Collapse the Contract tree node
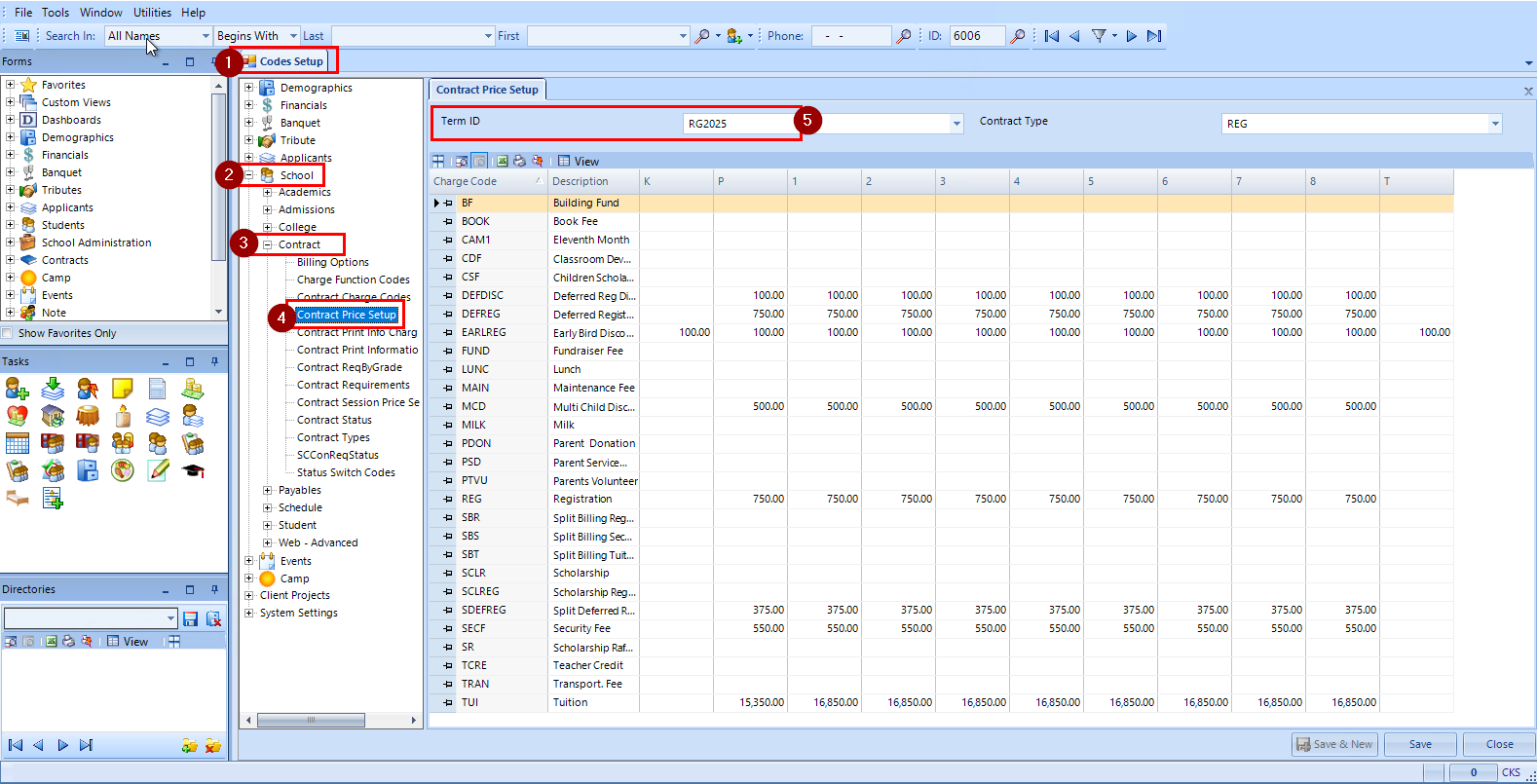This screenshot has width=1537, height=784. pos(268,245)
